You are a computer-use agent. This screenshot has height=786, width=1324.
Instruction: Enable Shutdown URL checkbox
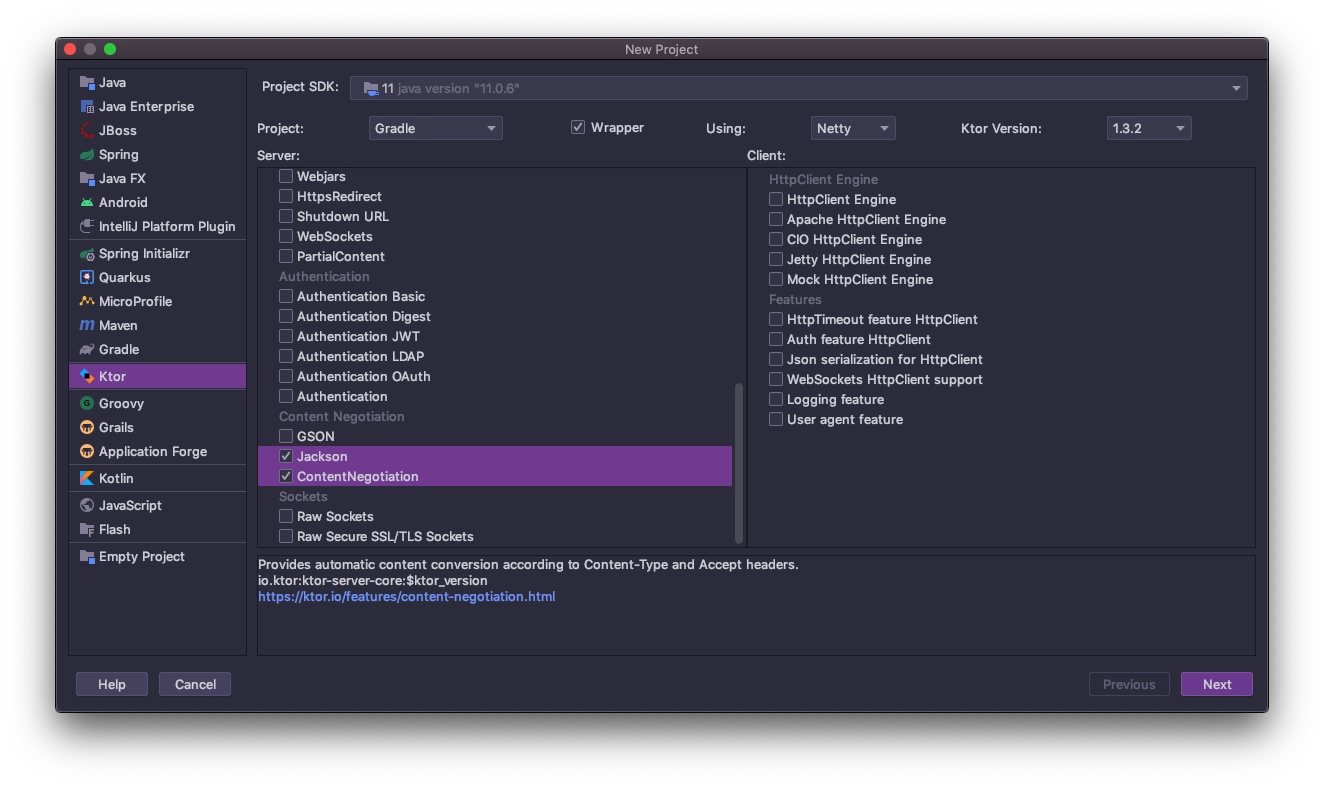point(286,217)
